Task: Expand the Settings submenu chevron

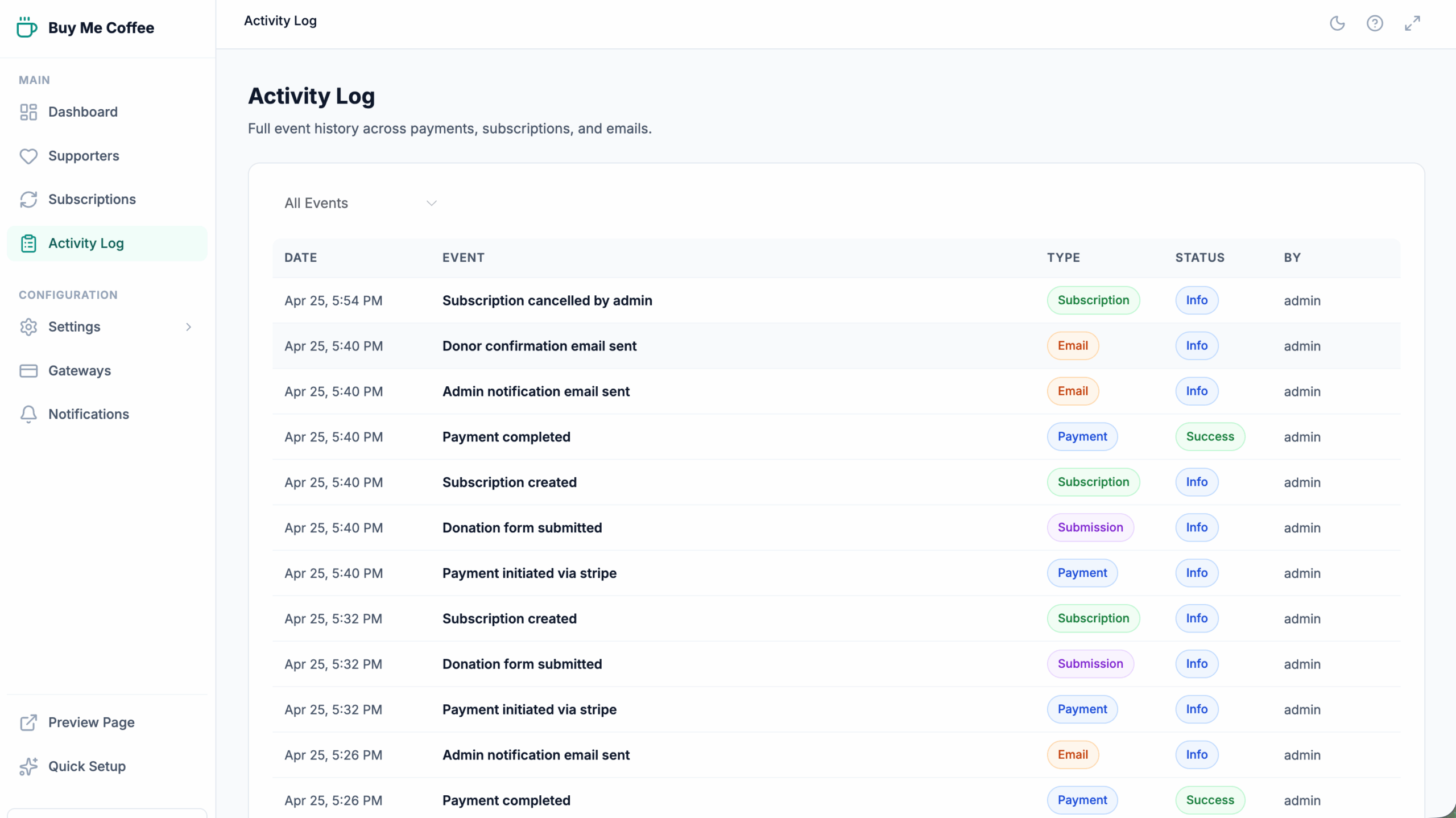Action: click(188, 327)
